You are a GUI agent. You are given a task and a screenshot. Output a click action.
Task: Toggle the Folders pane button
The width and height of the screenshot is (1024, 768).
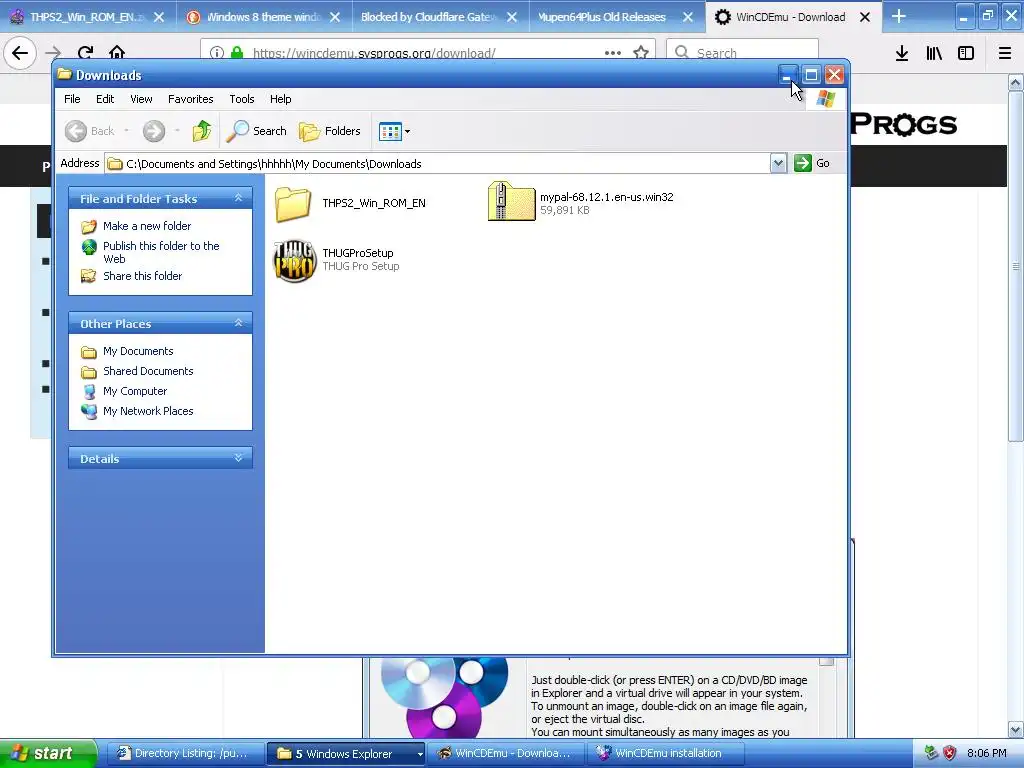click(x=330, y=131)
